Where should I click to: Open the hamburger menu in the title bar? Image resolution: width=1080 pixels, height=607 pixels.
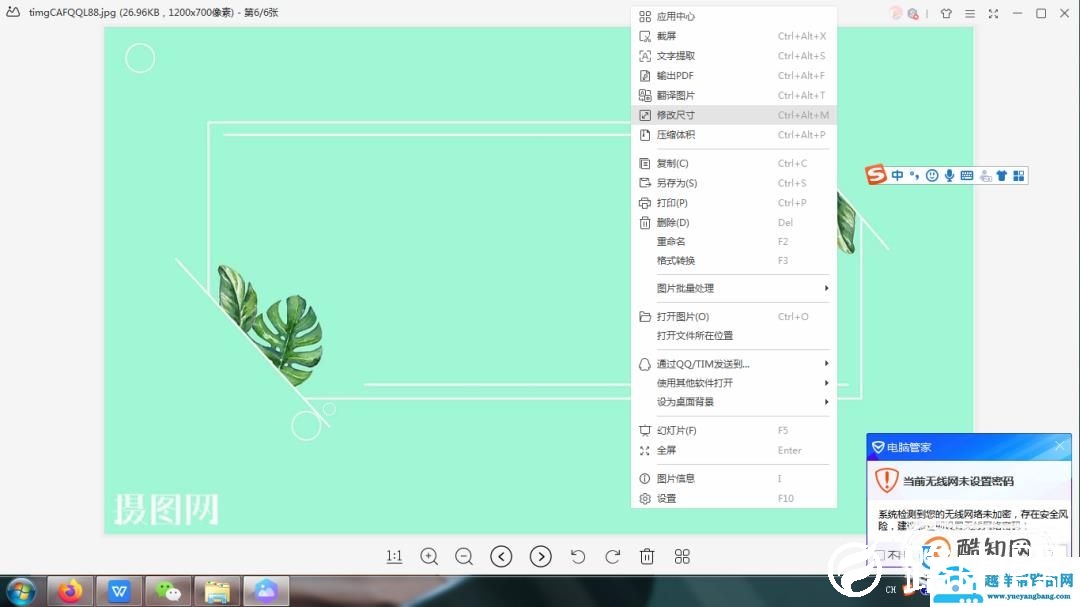click(x=969, y=13)
